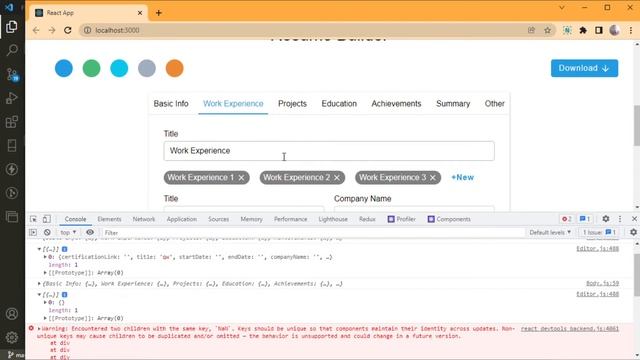Open Chrome three-dot menu
The width and height of the screenshot is (640, 360).
[x=631, y=30]
